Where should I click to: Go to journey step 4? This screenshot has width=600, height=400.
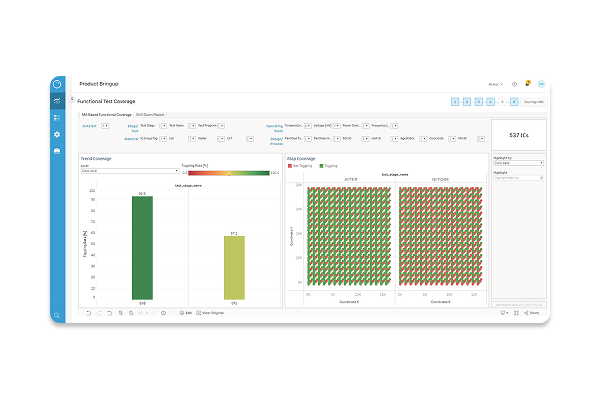(x=491, y=102)
